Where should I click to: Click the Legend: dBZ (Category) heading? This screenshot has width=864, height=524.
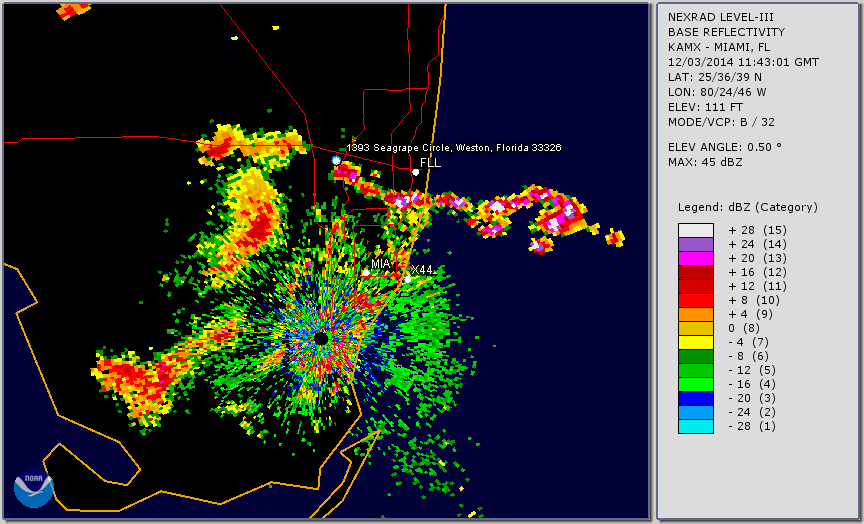click(748, 207)
